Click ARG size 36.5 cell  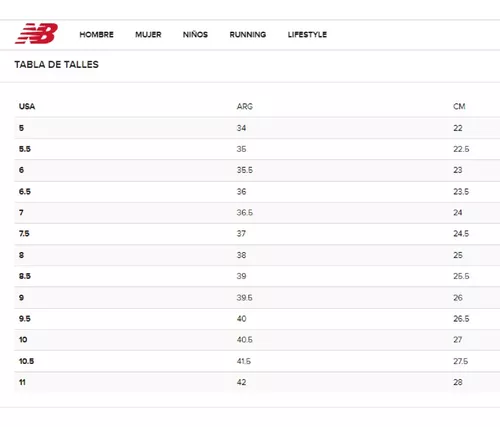(x=245, y=213)
